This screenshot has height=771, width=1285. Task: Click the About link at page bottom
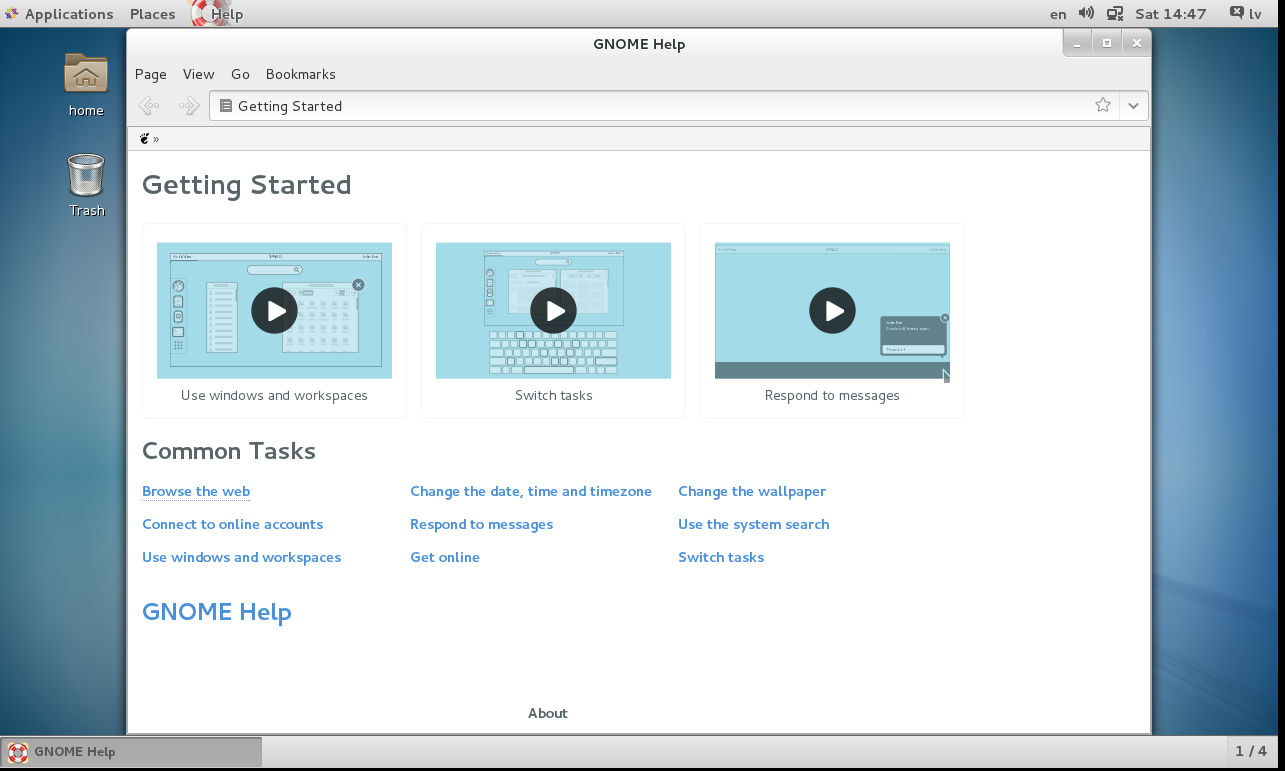[x=547, y=713]
